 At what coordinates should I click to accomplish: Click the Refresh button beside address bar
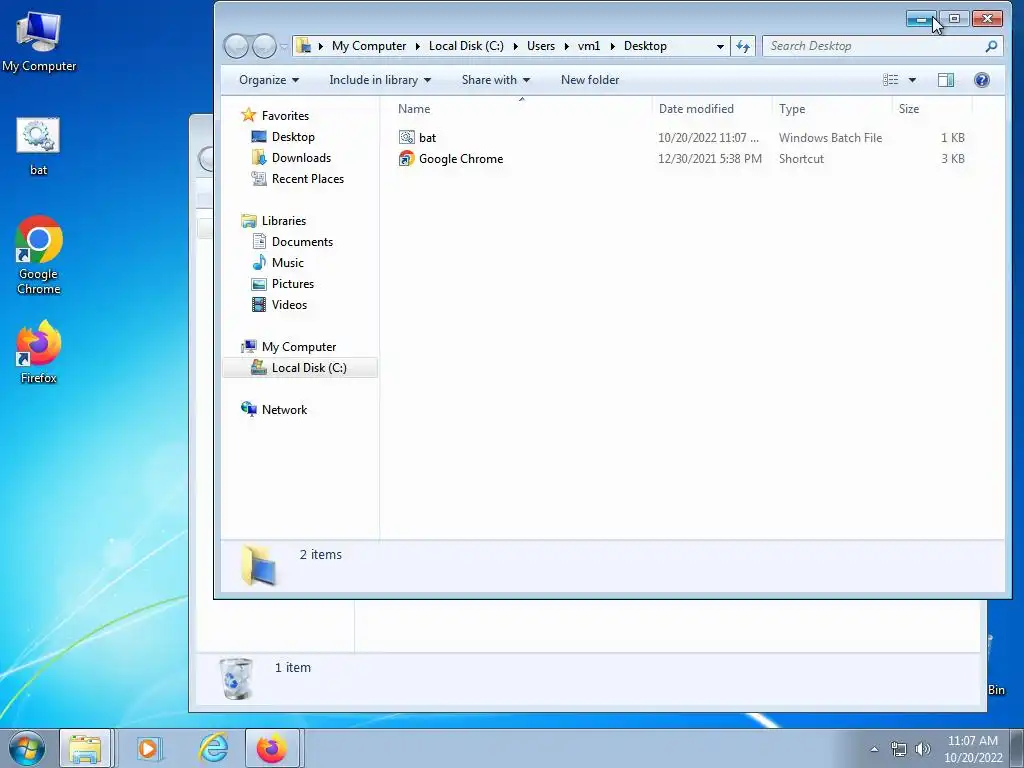coord(743,46)
